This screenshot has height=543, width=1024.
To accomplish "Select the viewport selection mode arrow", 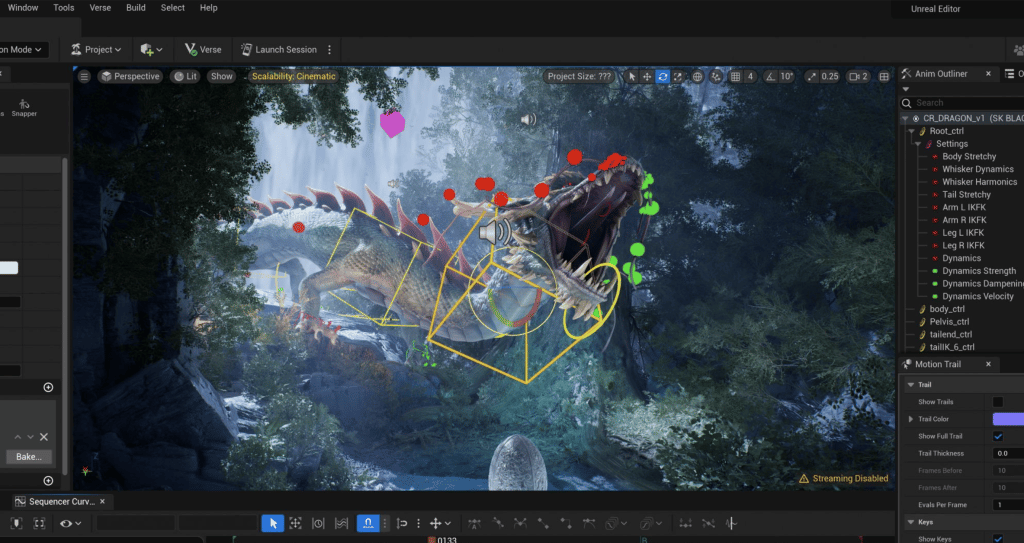I will click(x=632, y=76).
